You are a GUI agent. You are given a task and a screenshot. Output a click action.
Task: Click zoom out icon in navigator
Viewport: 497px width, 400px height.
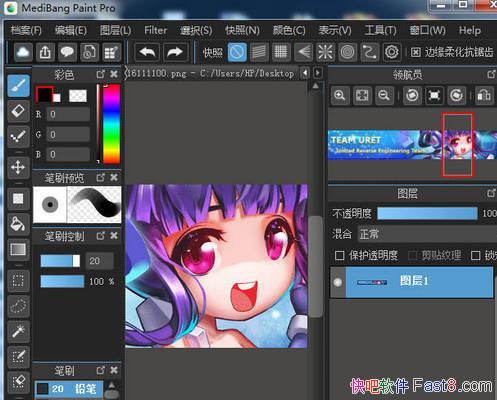pos(384,95)
